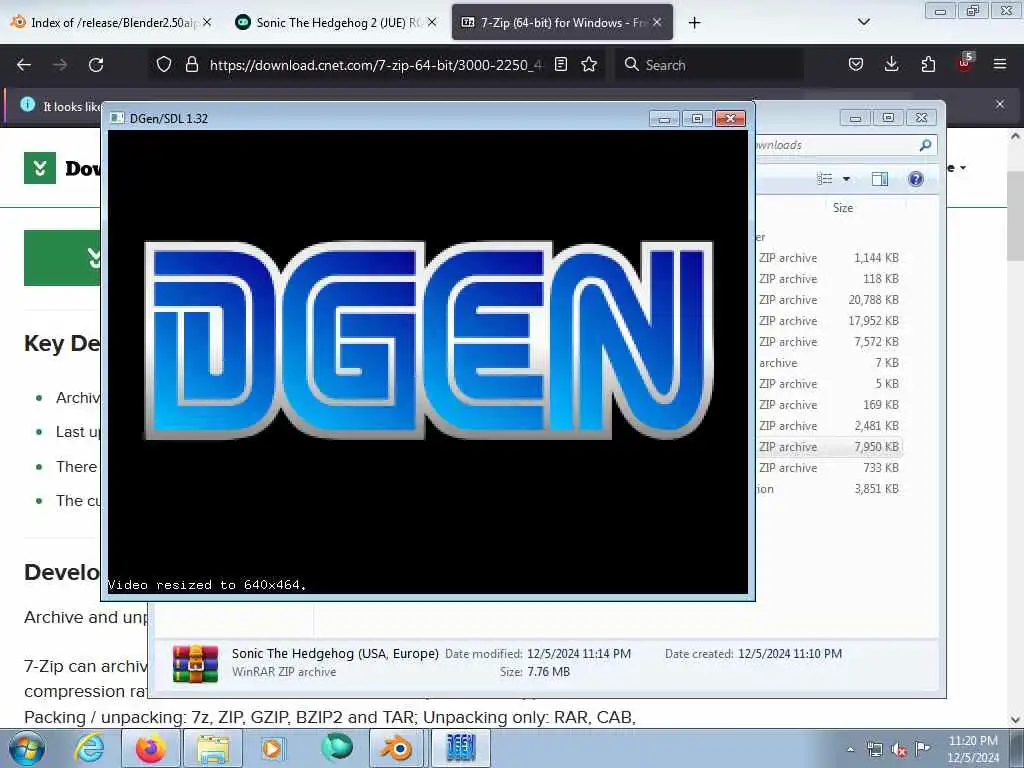The width and height of the screenshot is (1024, 768).
Task: Select the 7-Zip (64-bit) for Windows tab
Action: [562, 23]
